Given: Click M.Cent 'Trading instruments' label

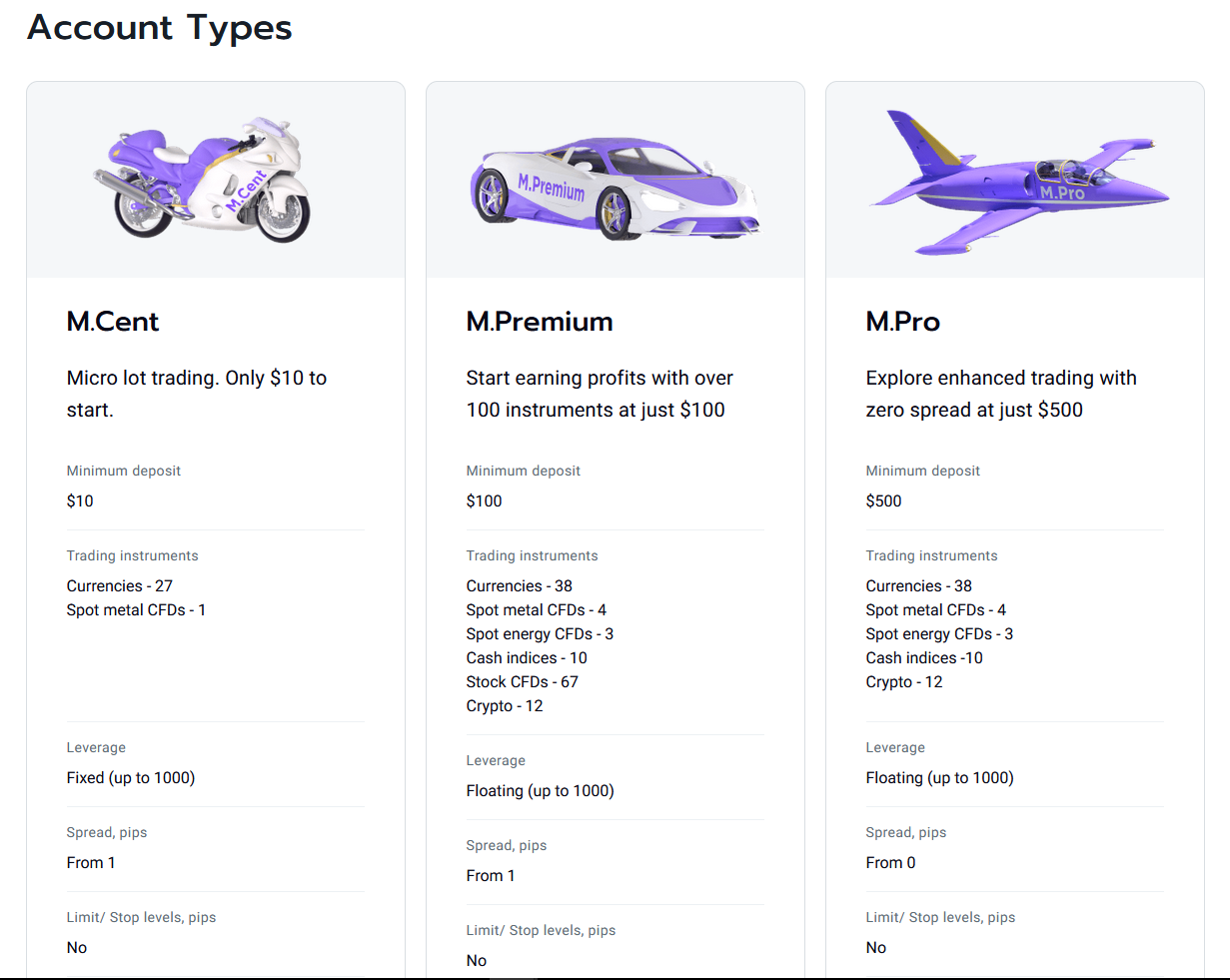Looking at the screenshot, I should 133,556.
